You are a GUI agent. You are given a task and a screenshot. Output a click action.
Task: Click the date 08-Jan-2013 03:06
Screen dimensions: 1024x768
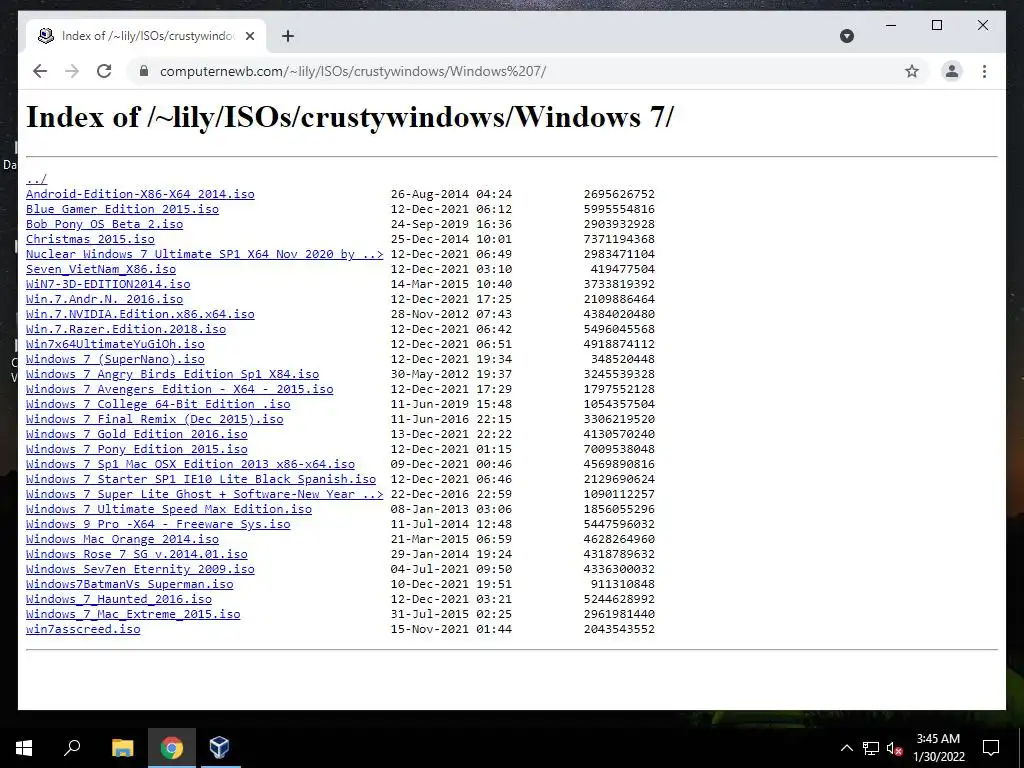(x=451, y=509)
